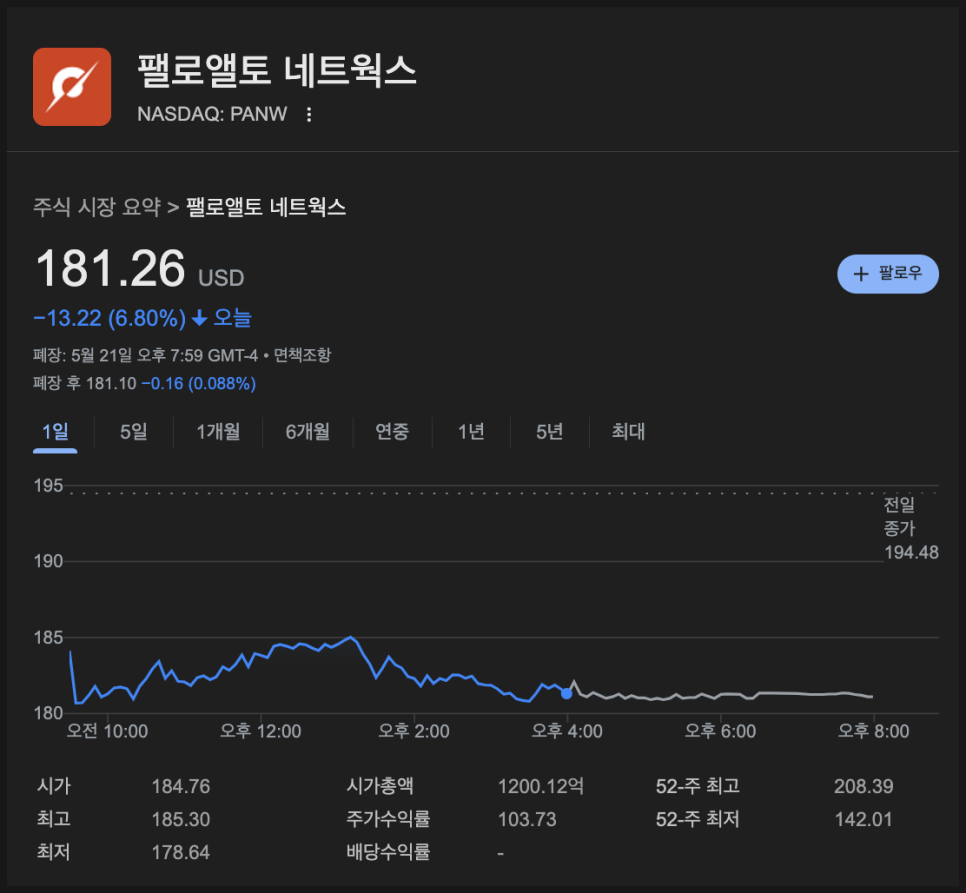This screenshot has height=893, width=966.
Task: Click the title 팰로앨토 네트웍스
Action: (277, 70)
